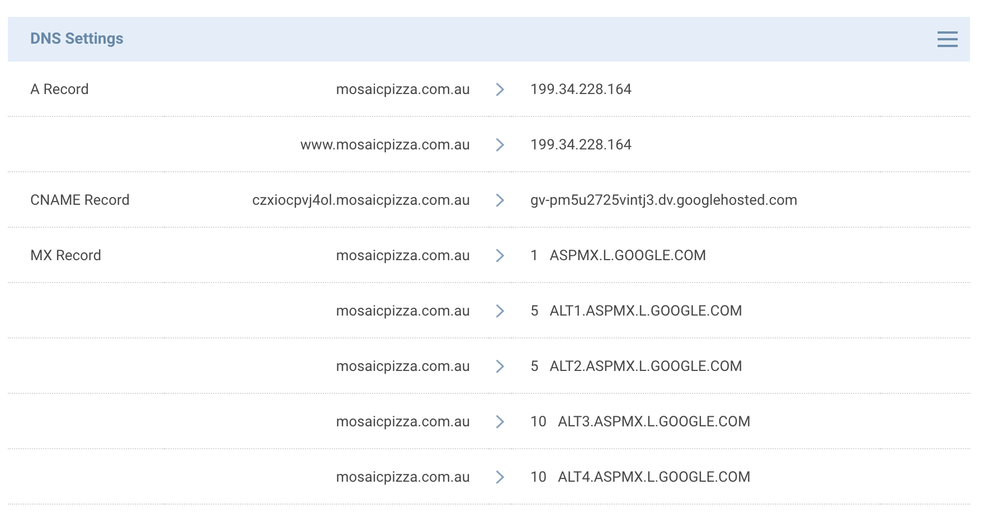Click the DNS Settings panel title
Image resolution: width=998 pixels, height=517 pixels.
[77, 39]
